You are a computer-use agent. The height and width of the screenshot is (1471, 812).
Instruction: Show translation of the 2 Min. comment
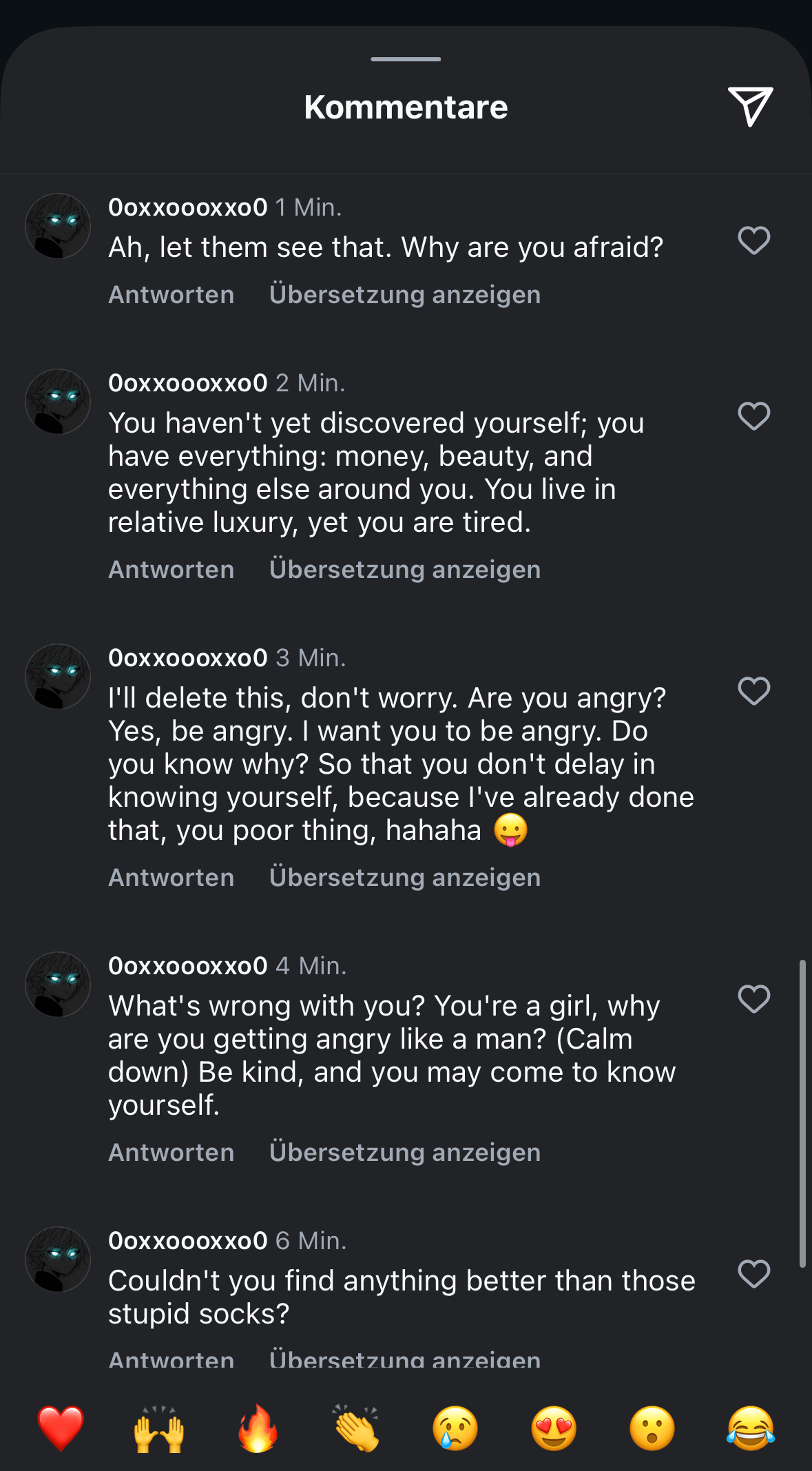tap(405, 570)
